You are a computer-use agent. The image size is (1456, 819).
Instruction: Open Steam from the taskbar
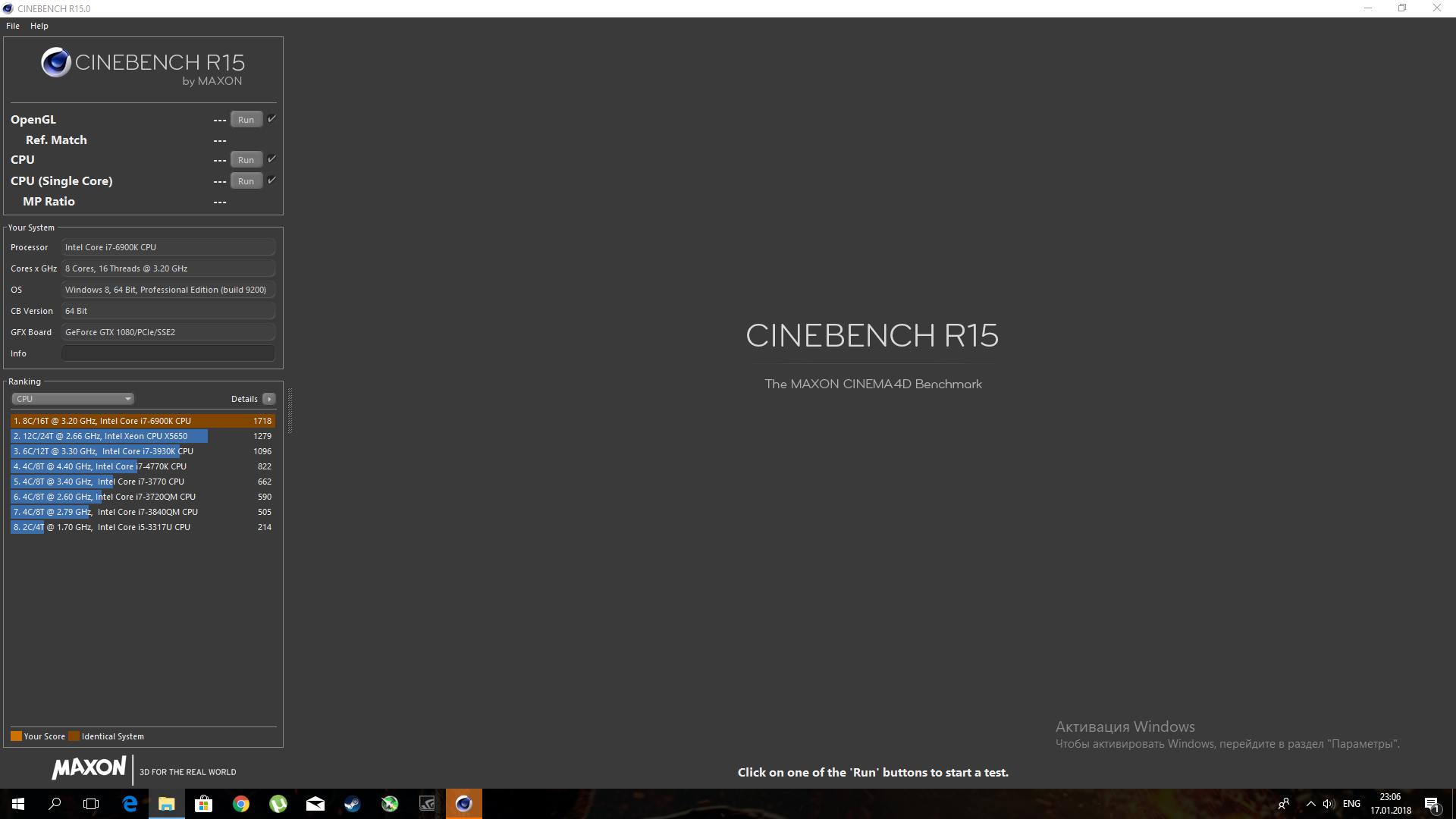tap(353, 804)
